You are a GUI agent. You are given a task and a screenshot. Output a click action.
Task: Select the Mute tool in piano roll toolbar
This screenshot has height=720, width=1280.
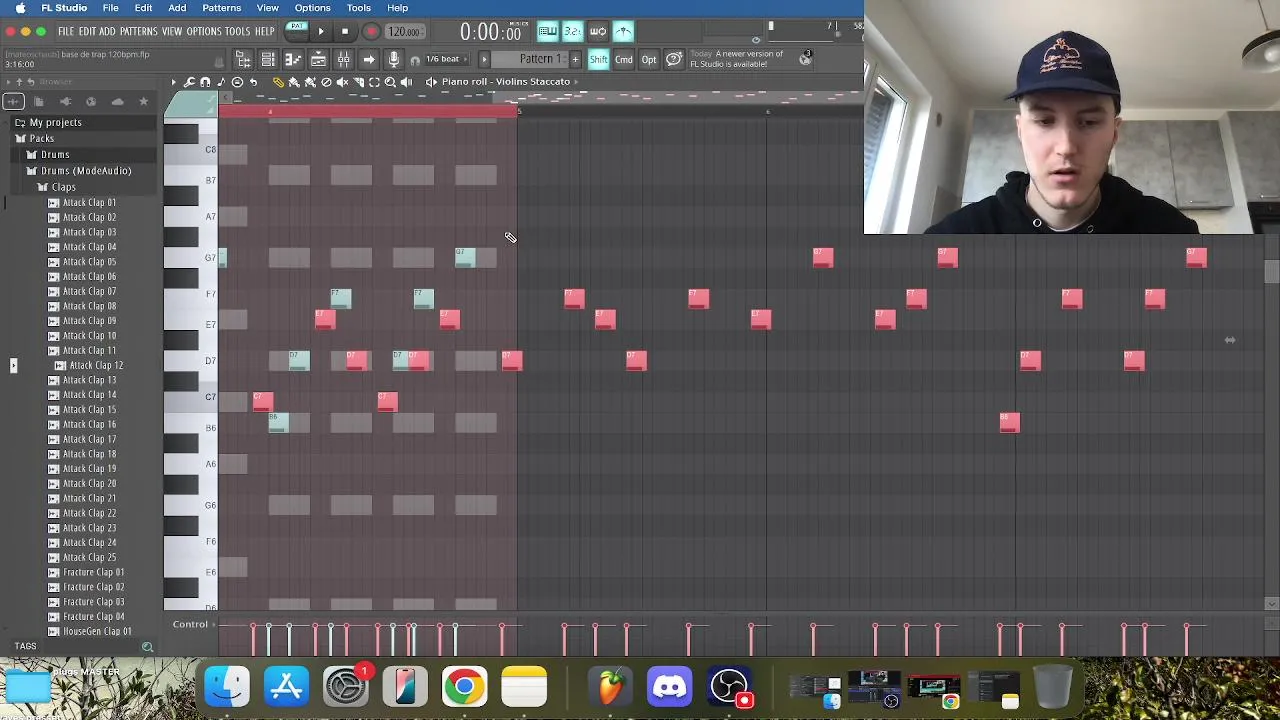point(342,82)
